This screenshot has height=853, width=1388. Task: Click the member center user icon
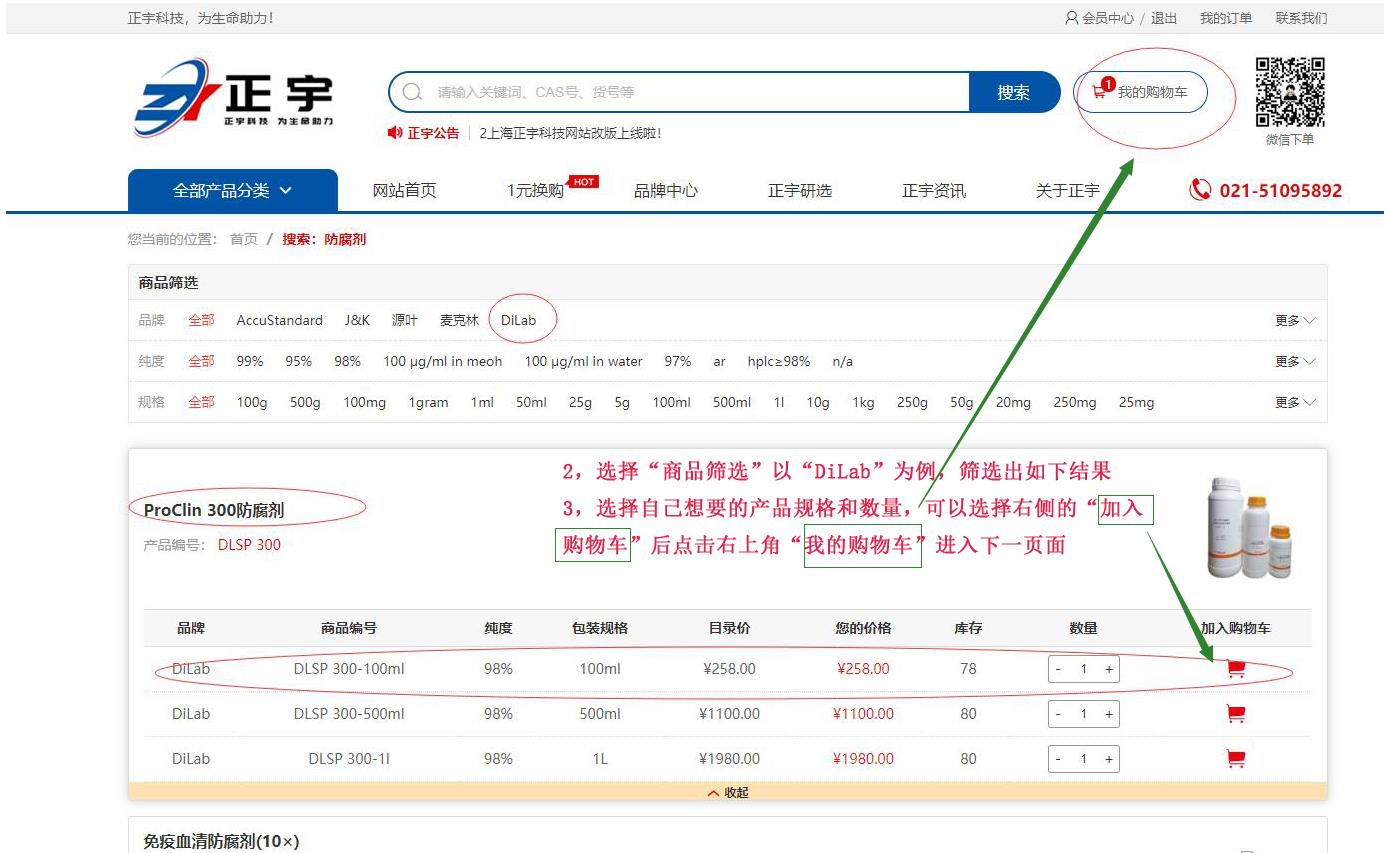tap(1071, 18)
